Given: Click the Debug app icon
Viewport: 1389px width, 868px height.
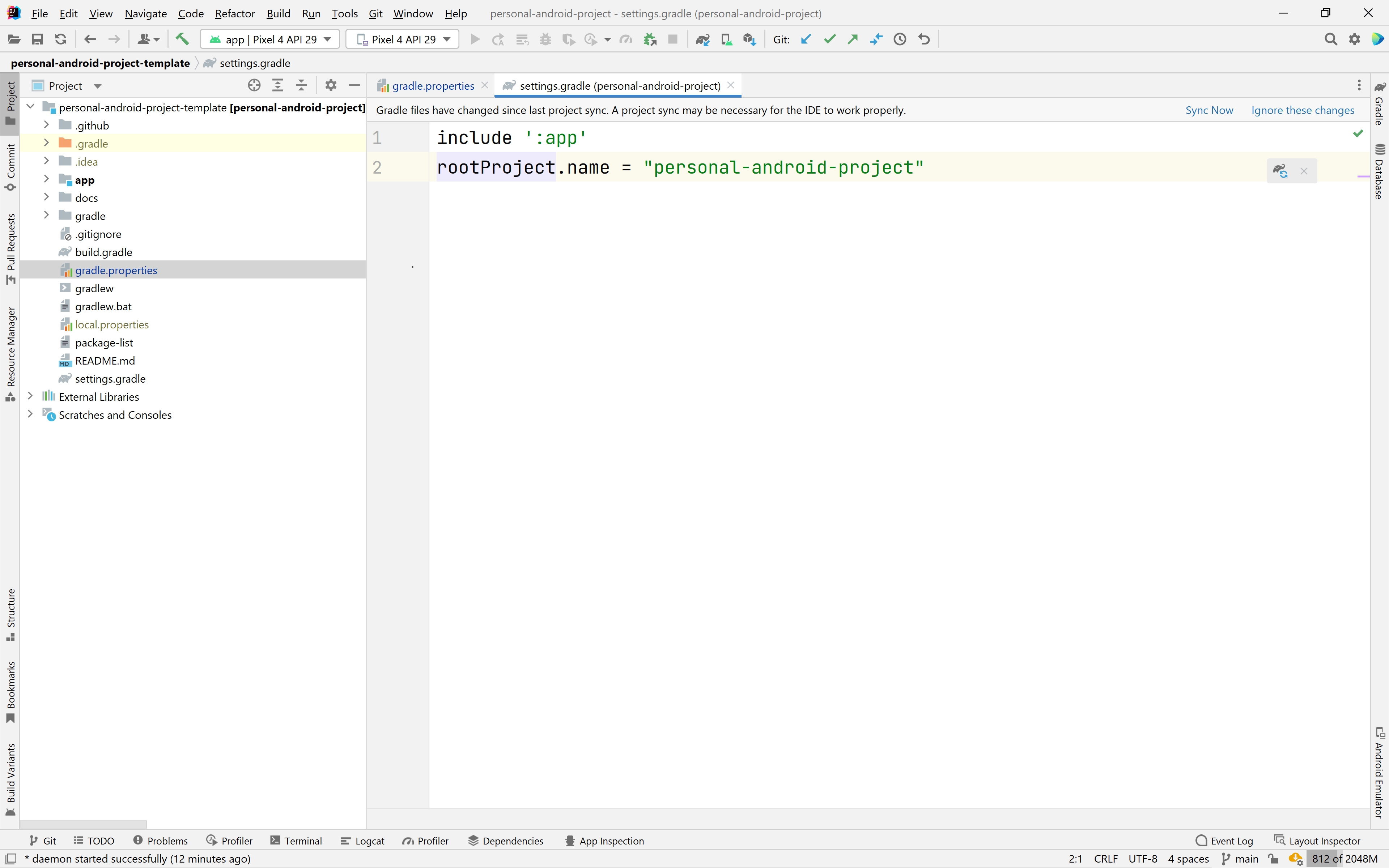Looking at the screenshot, I should pos(545,39).
